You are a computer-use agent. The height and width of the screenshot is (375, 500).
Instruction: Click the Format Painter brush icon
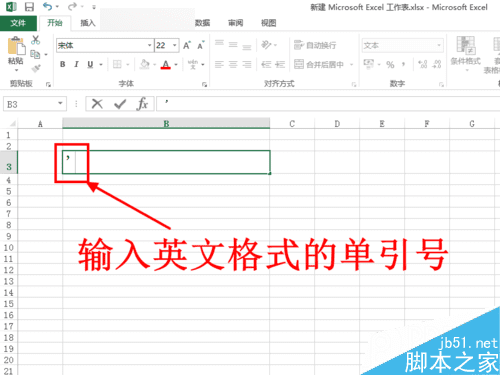36,68
